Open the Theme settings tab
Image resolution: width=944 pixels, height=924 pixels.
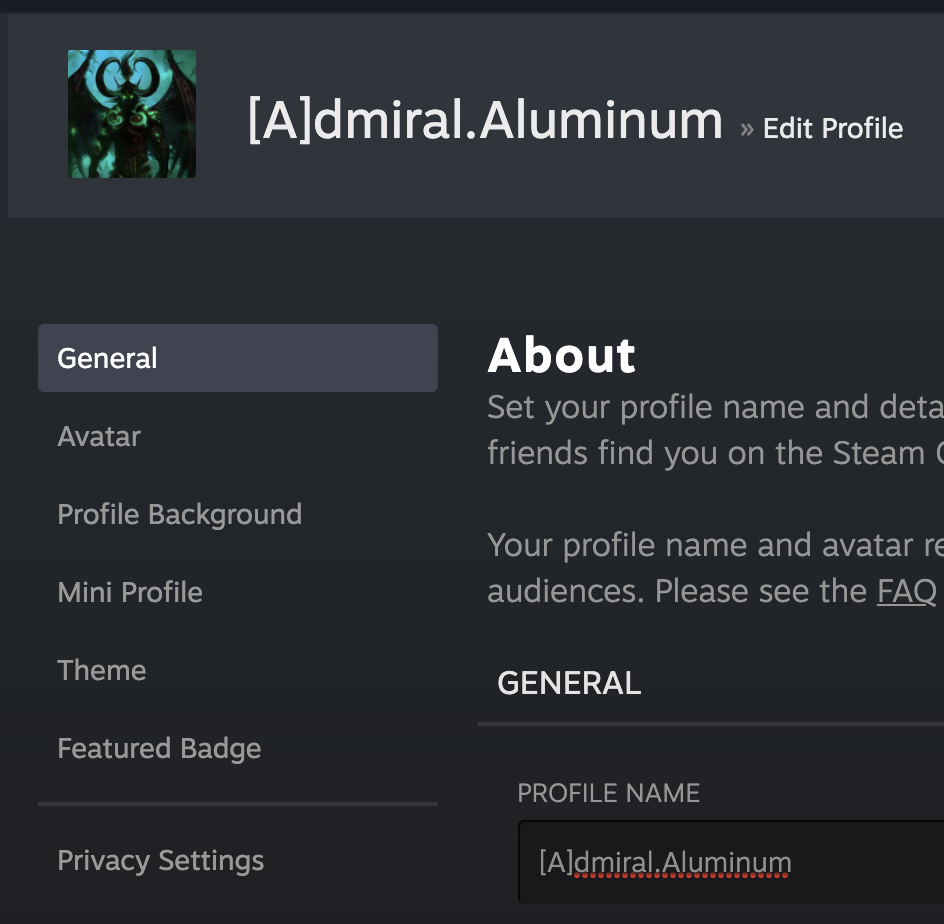tap(102, 670)
